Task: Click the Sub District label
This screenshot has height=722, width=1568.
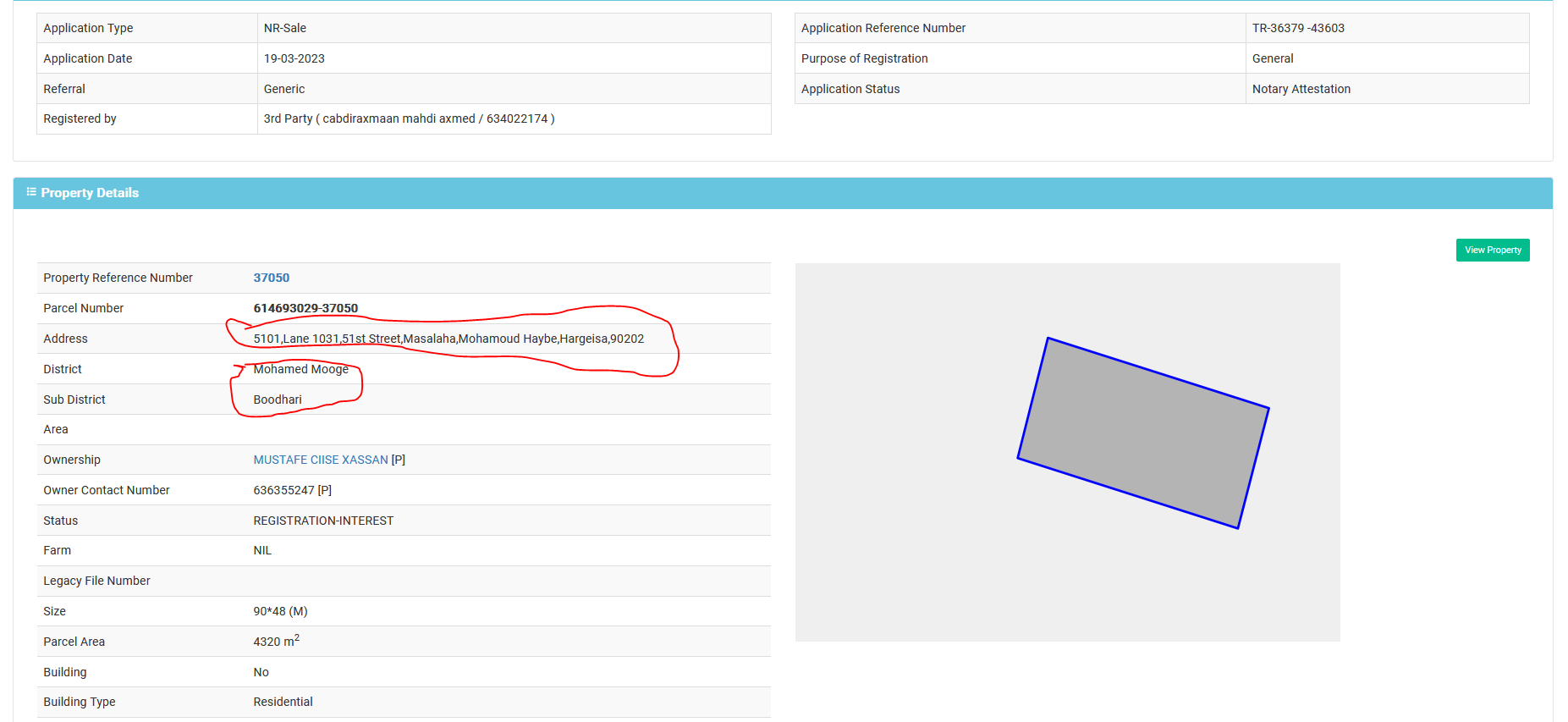Action: pos(74,400)
